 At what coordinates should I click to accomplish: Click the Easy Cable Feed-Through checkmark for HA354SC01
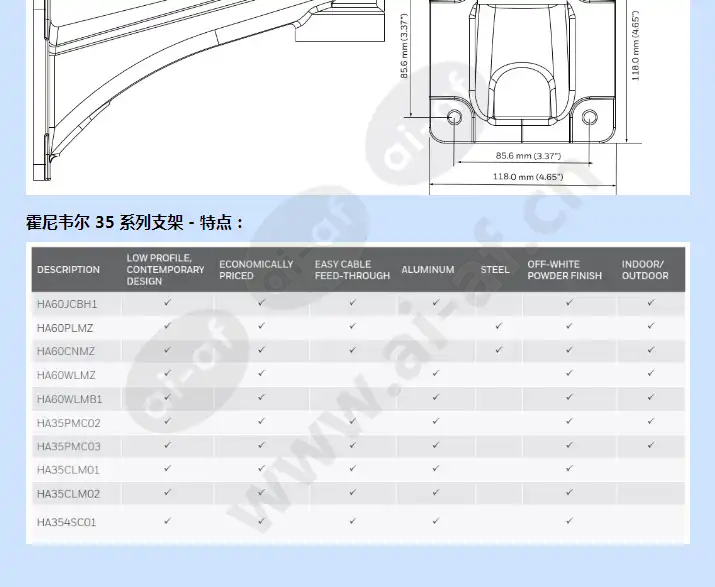[352, 520]
